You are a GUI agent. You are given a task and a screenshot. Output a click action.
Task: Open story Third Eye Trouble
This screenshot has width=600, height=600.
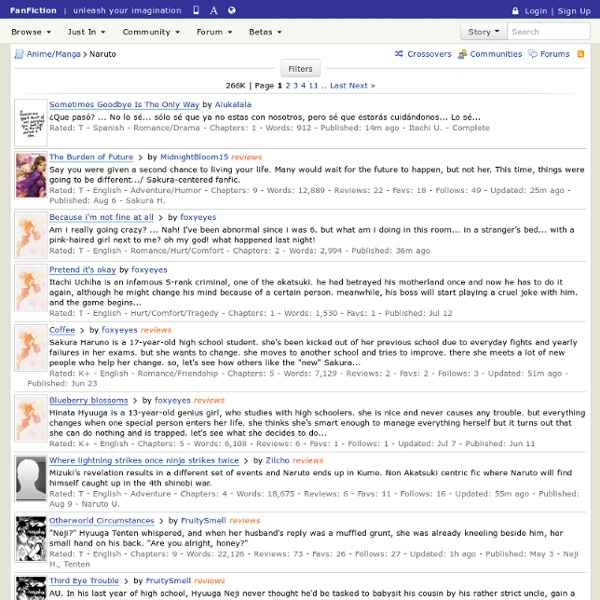[84, 580]
